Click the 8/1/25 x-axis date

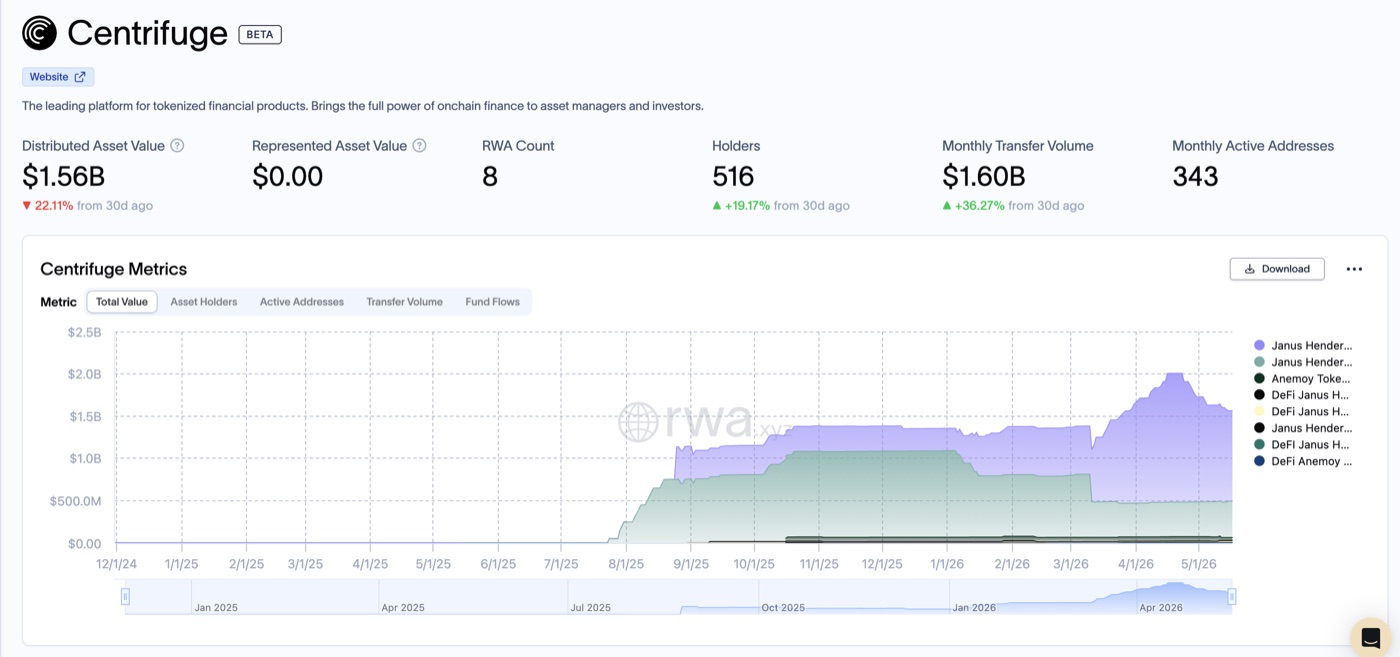625,564
